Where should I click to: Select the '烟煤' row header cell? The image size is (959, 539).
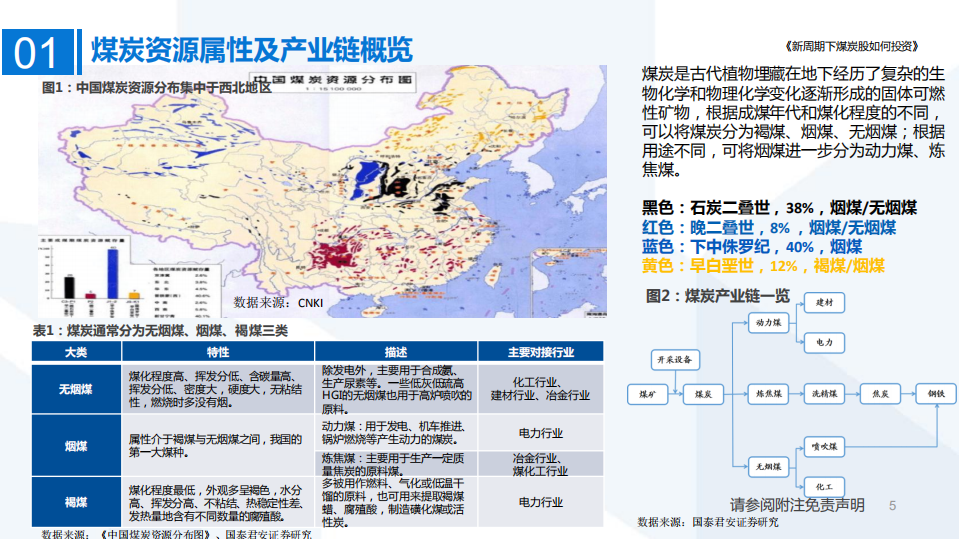[76, 446]
